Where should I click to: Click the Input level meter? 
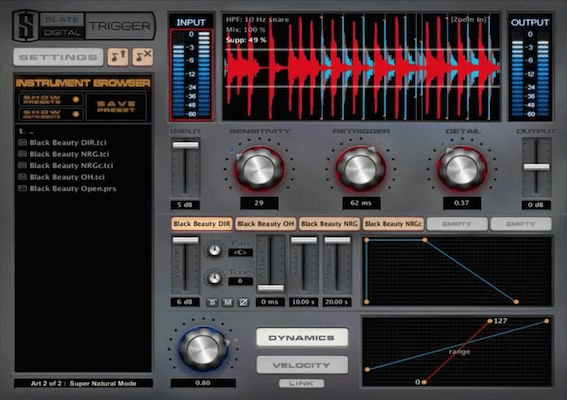[x=191, y=75]
